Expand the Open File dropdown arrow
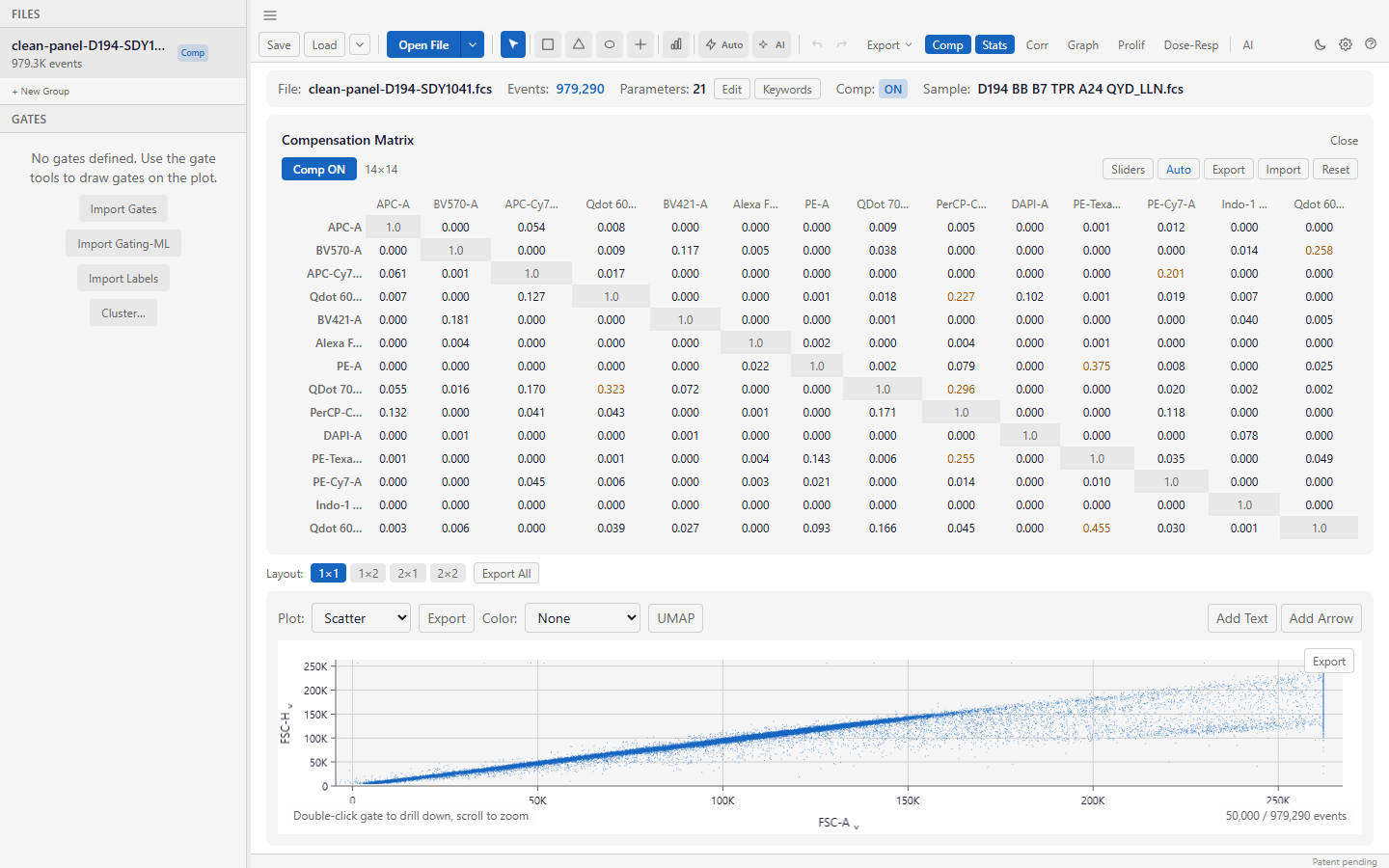Viewport: 1389px width, 868px height. tap(473, 44)
